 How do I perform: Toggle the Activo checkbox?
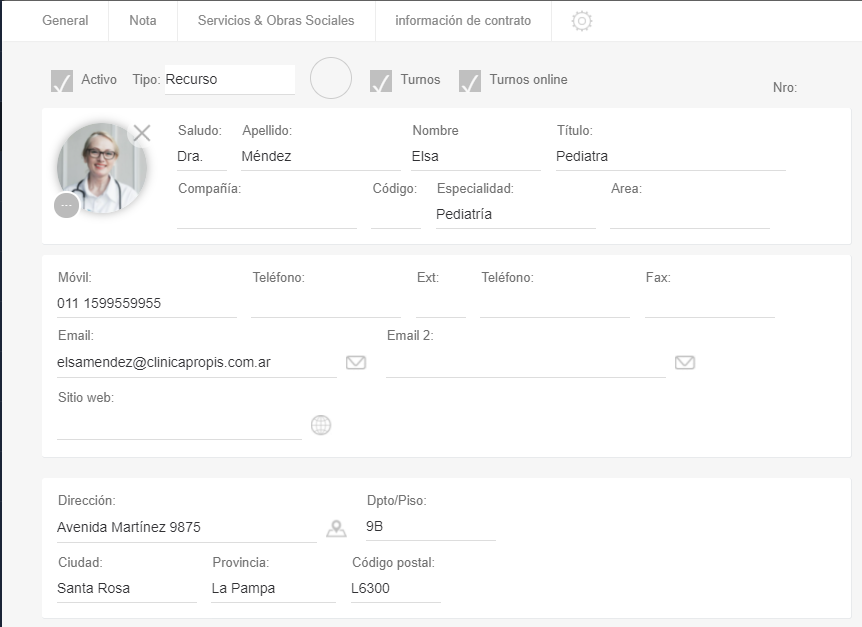click(62, 80)
